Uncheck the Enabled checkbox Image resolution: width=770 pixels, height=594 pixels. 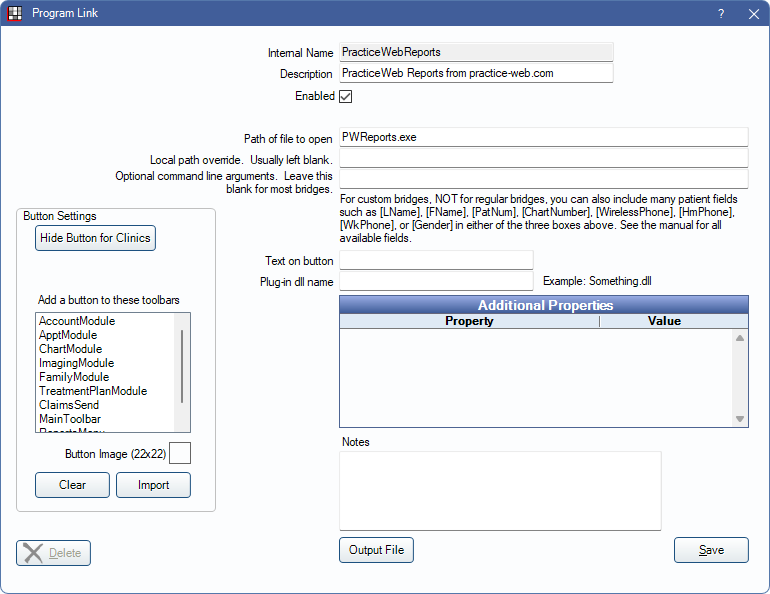346,97
